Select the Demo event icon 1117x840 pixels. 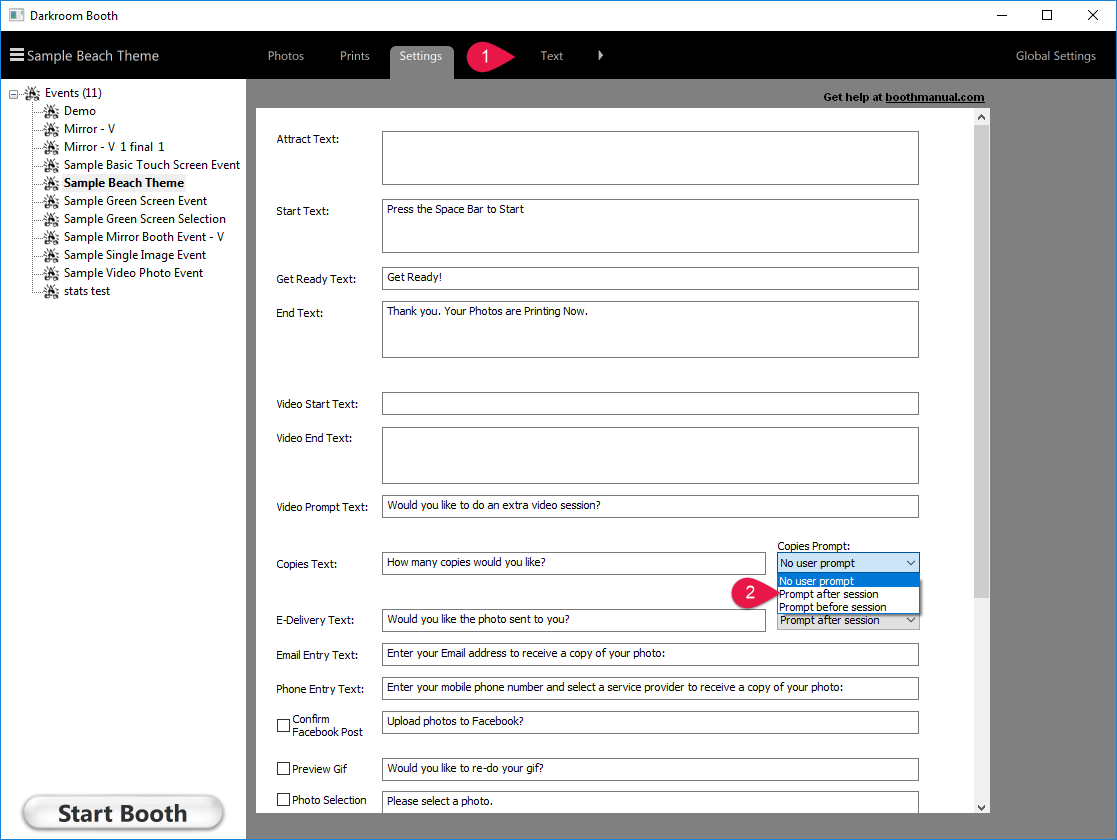point(49,110)
